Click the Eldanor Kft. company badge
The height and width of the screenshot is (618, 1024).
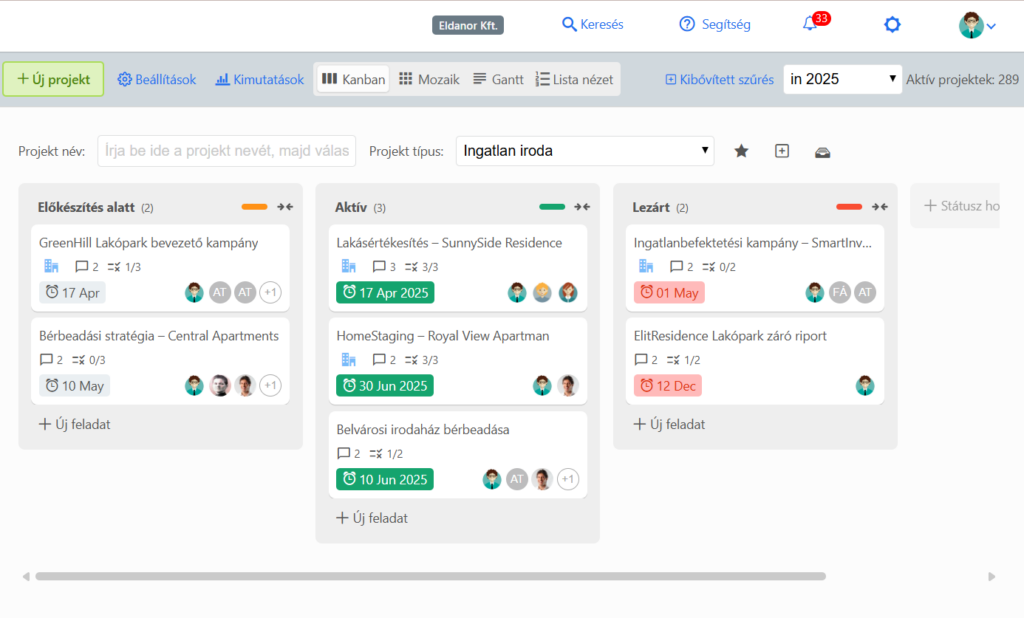468,25
